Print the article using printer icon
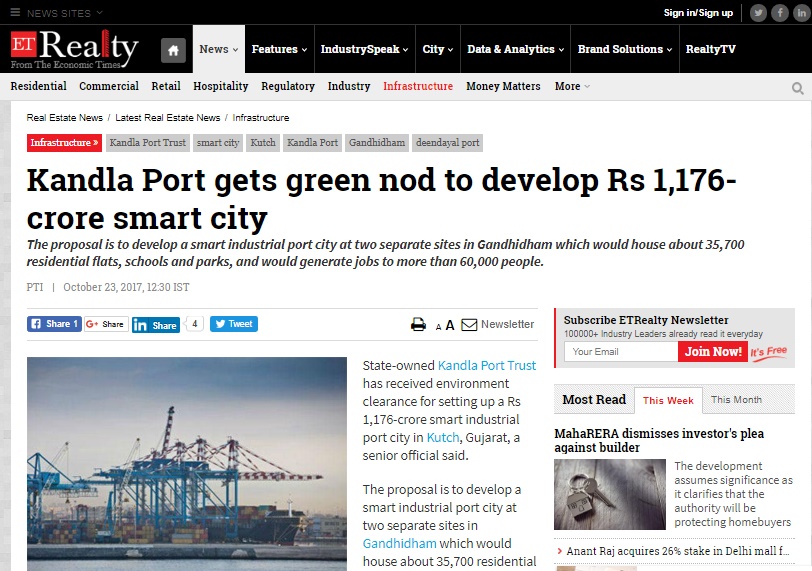This screenshot has width=812, height=571. pyautogui.click(x=418, y=325)
